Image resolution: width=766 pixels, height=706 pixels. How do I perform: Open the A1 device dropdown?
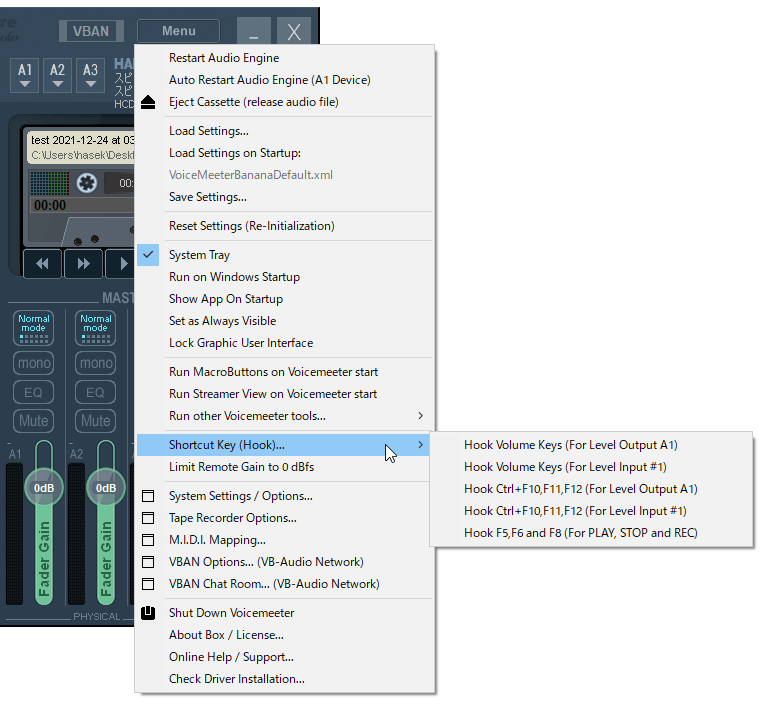click(x=25, y=75)
